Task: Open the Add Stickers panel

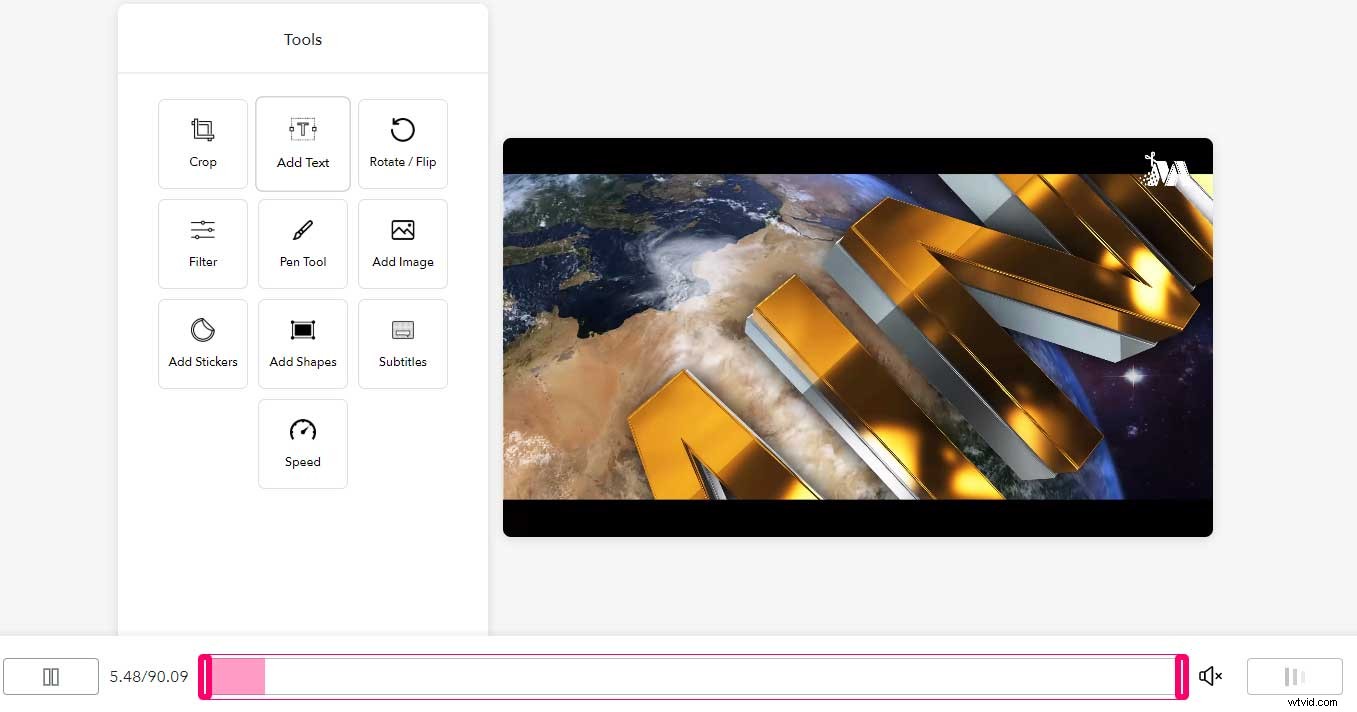Action: click(x=203, y=343)
